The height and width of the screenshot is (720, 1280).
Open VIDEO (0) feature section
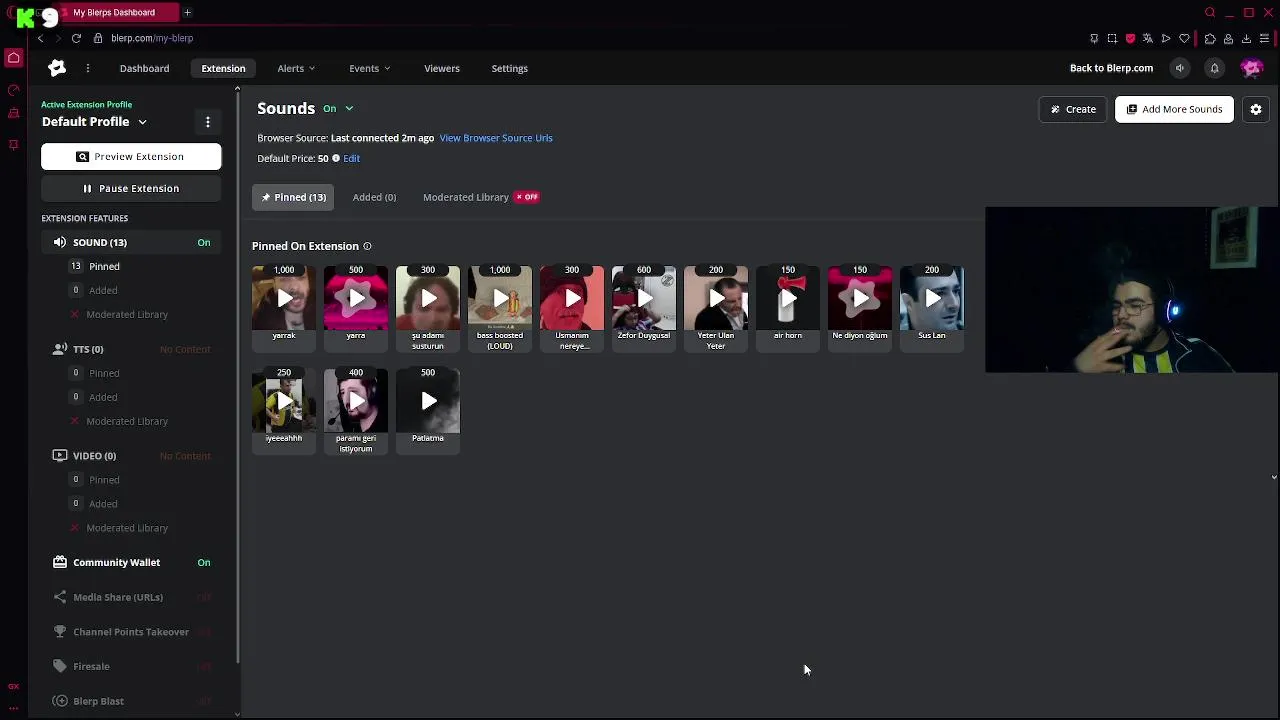coord(94,456)
